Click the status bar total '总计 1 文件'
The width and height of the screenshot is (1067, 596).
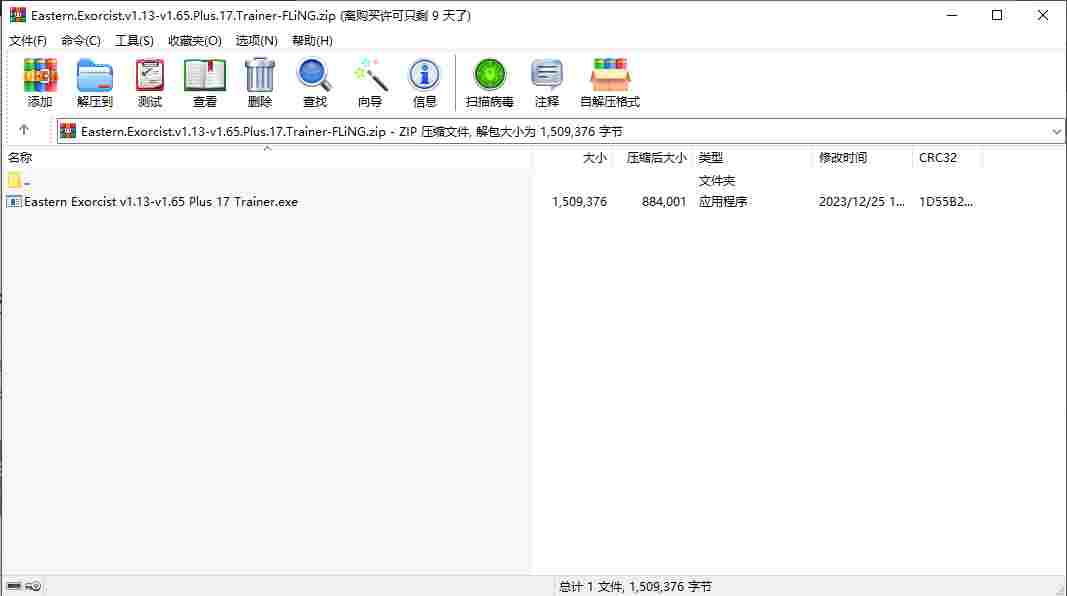click(x=591, y=586)
